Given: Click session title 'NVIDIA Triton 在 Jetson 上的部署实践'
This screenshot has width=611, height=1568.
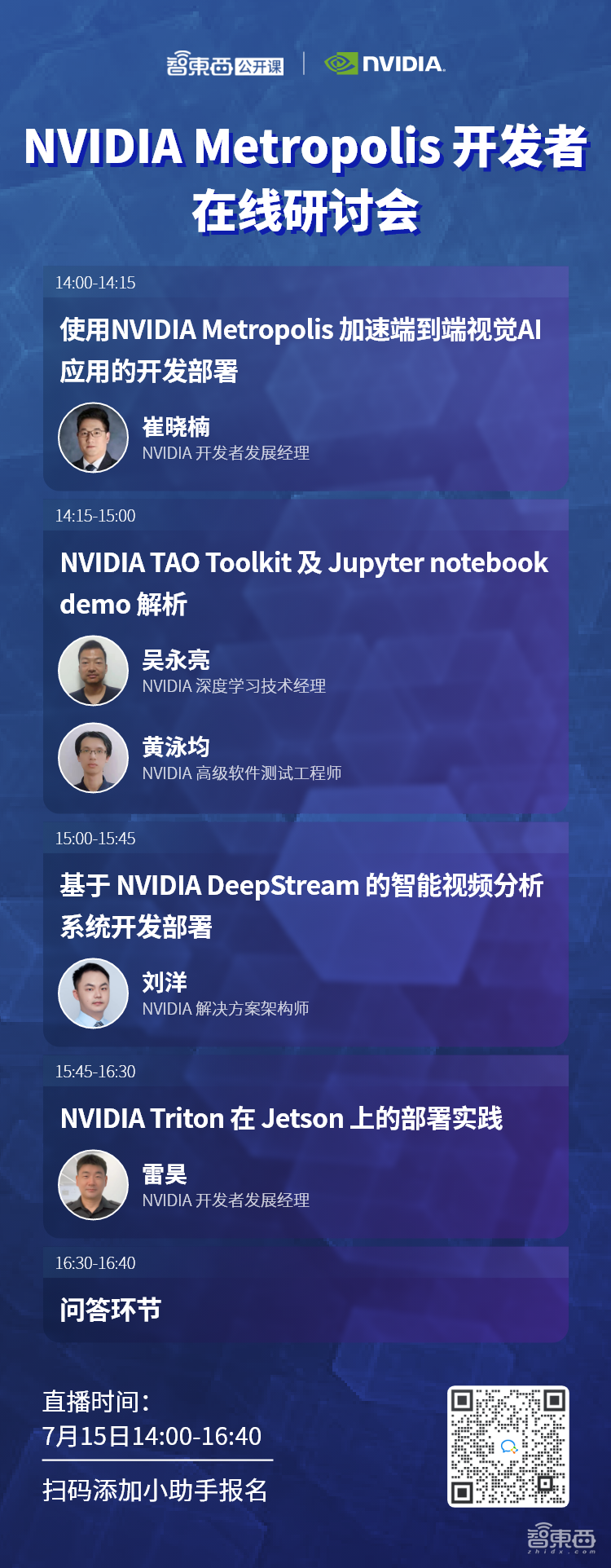Looking at the screenshot, I should click(282, 1119).
